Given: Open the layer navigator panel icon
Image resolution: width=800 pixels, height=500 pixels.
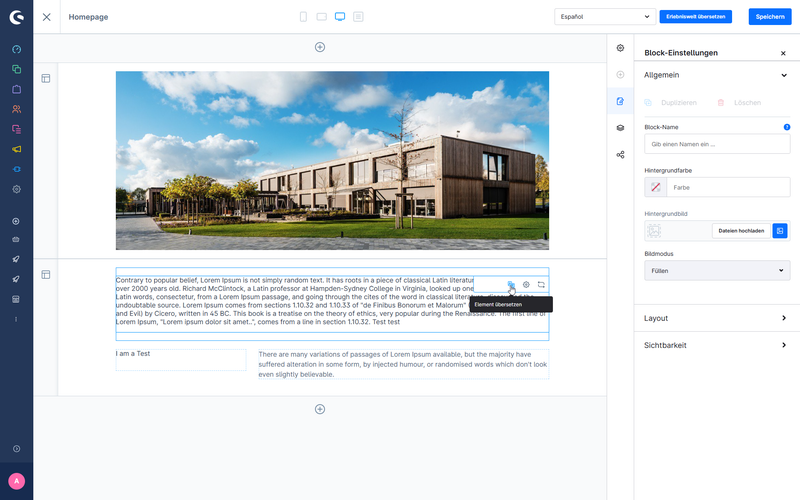Looking at the screenshot, I should (620, 128).
